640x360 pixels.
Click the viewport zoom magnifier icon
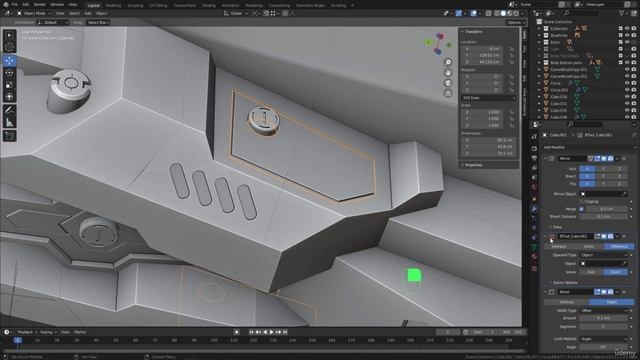tap(448, 62)
